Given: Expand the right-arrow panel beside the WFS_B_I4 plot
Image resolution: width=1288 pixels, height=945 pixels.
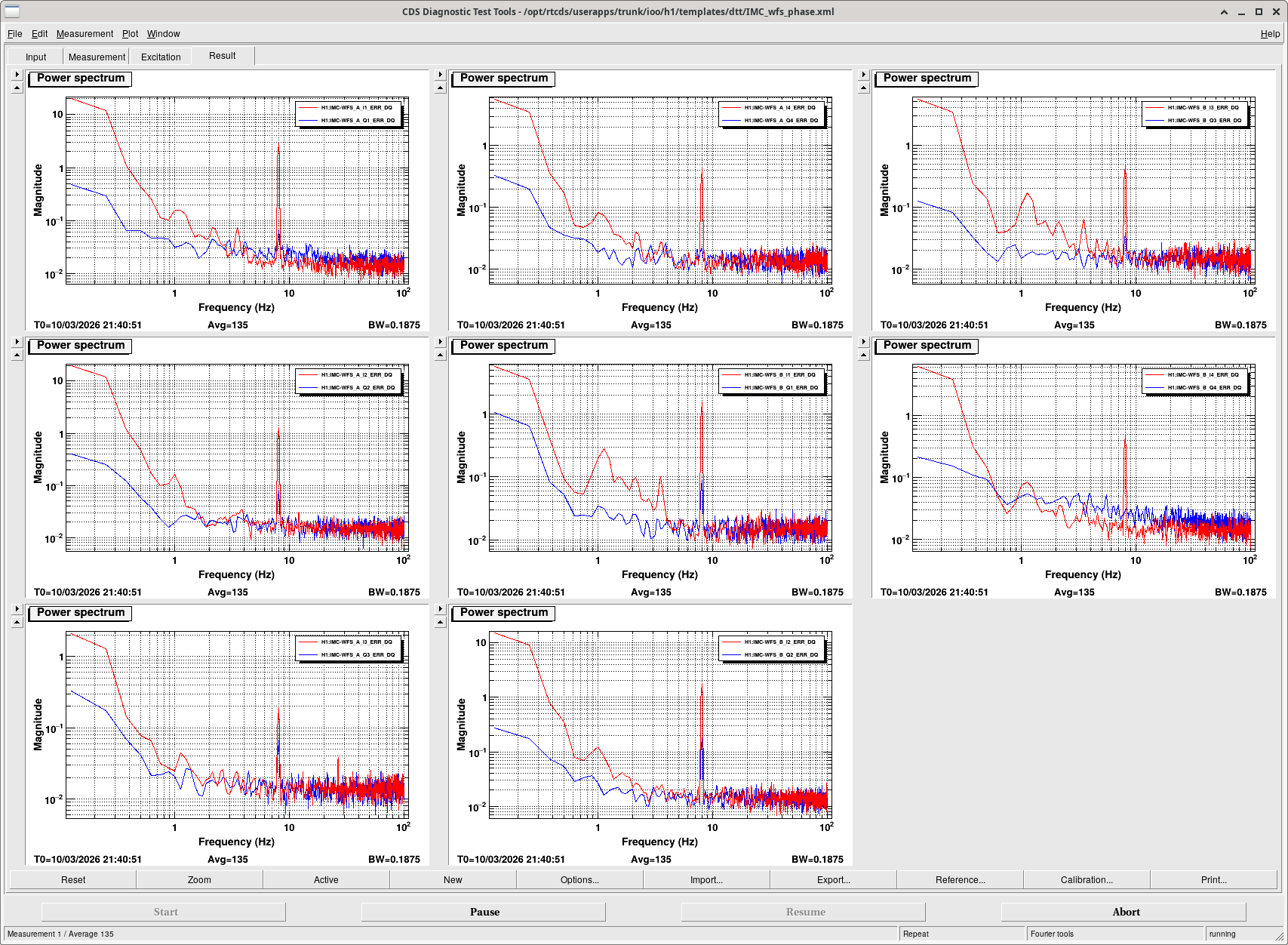Looking at the screenshot, I should point(864,342).
